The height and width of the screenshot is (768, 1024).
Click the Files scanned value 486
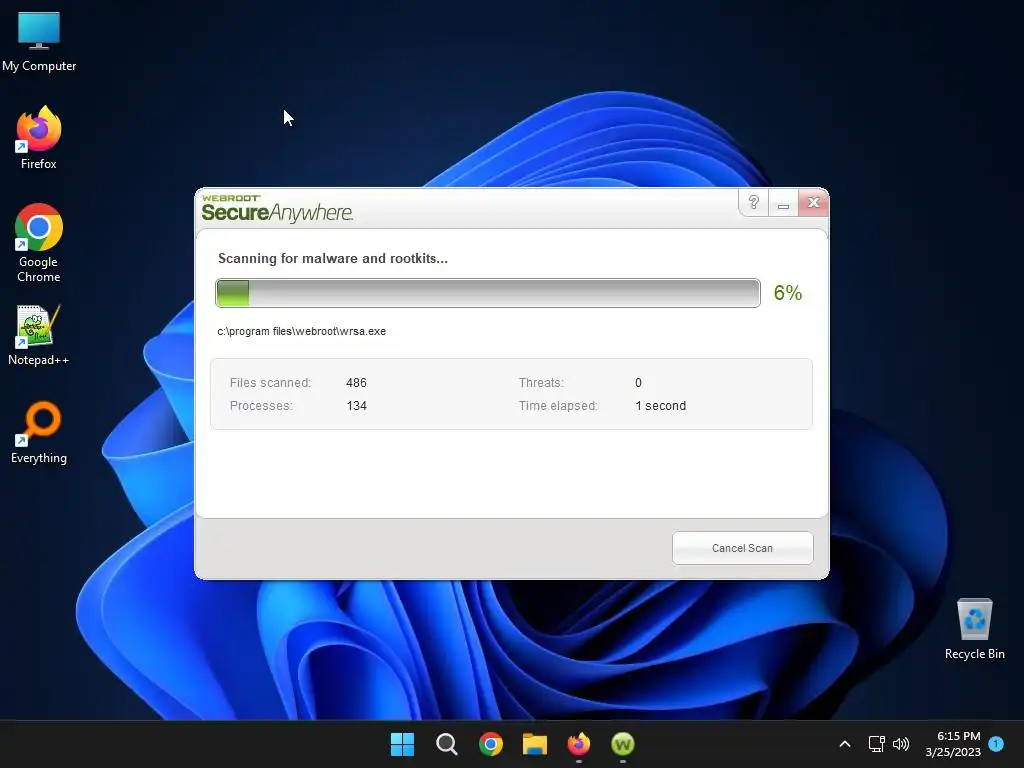click(x=357, y=383)
